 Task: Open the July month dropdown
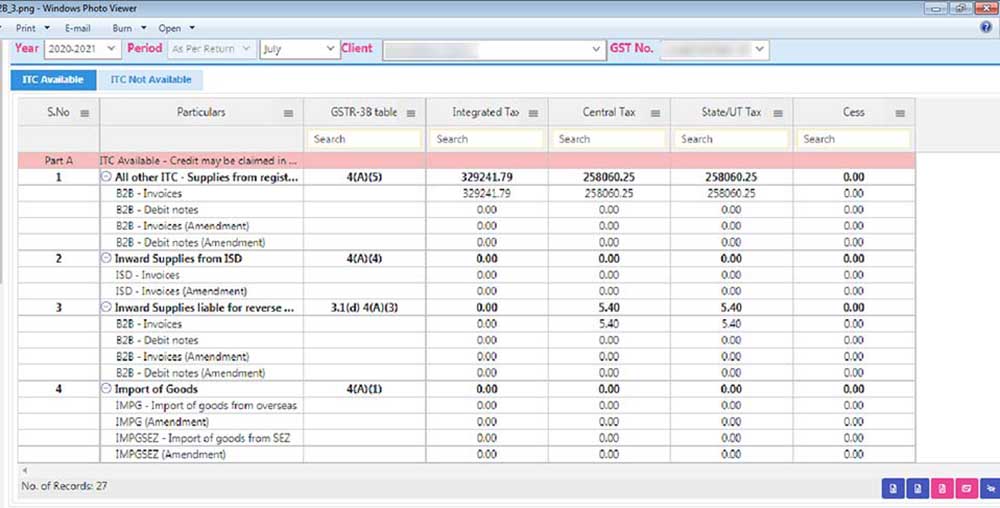pos(330,48)
